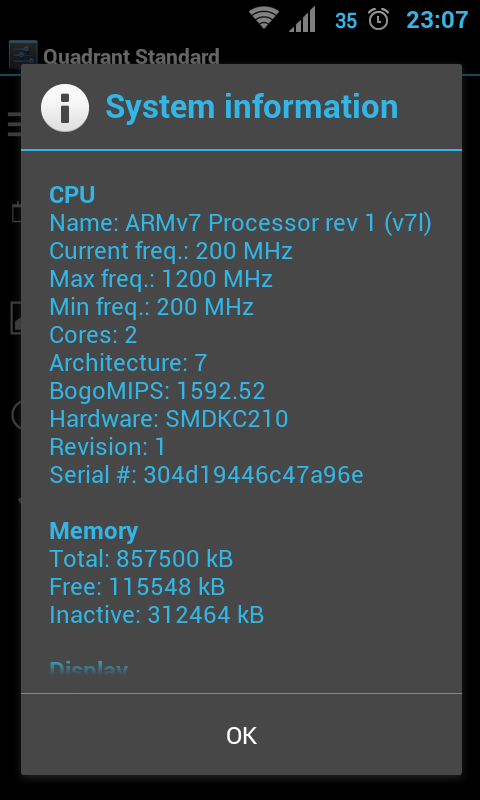Screen dimensions: 480x800
Task: Select the Serial # line
Action: (206, 475)
